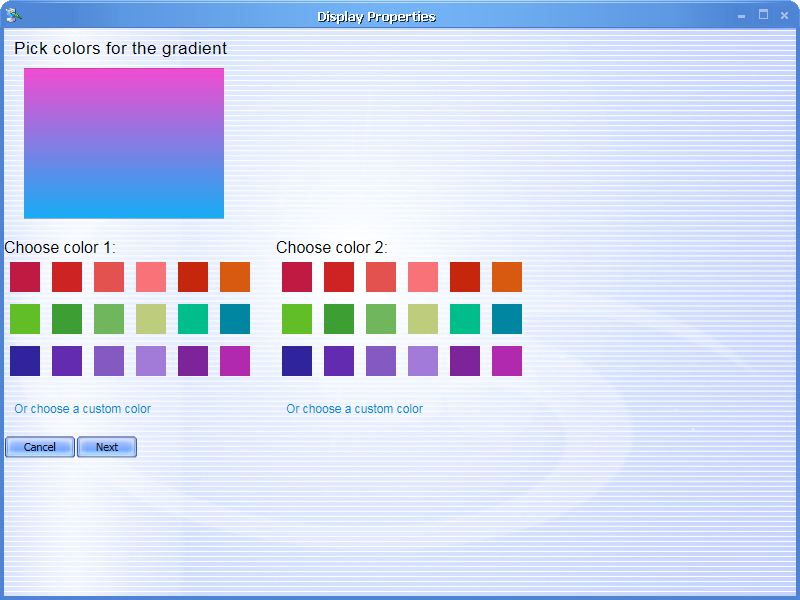This screenshot has height=600, width=800.
Task: Pick pale olive swatch for color 1
Action: [x=151, y=319]
